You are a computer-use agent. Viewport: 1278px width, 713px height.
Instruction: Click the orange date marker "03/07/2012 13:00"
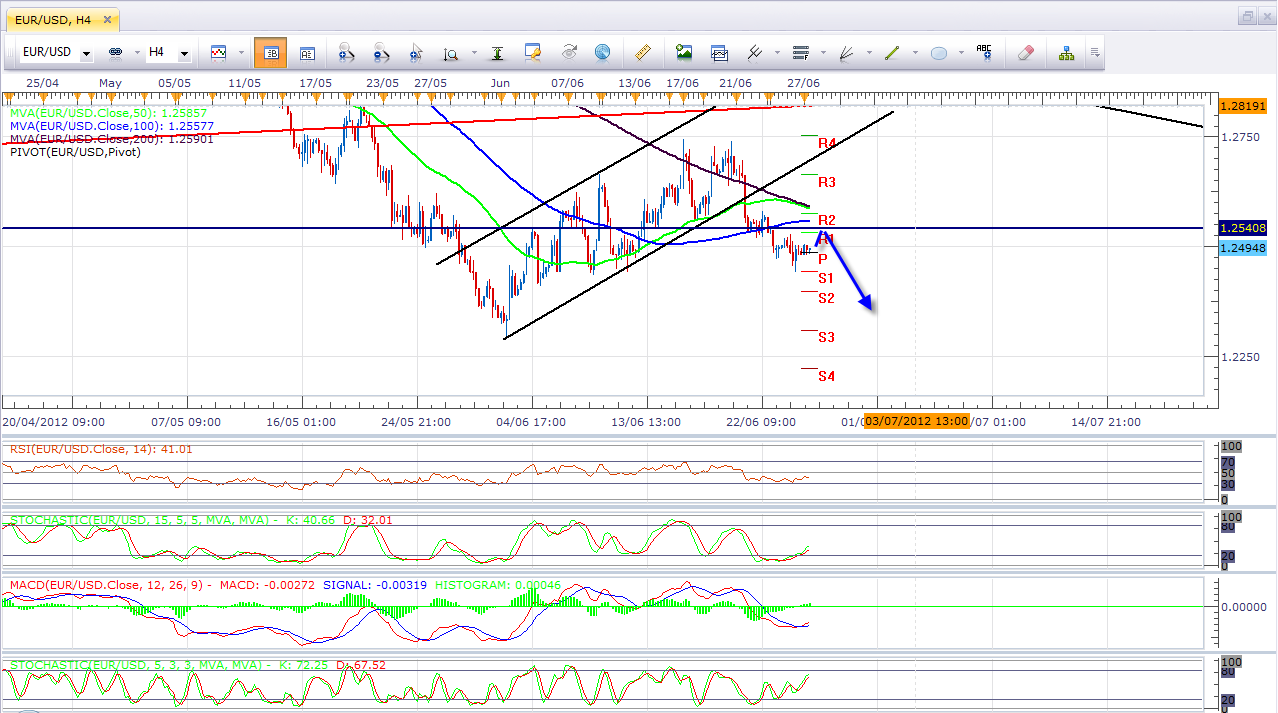917,421
